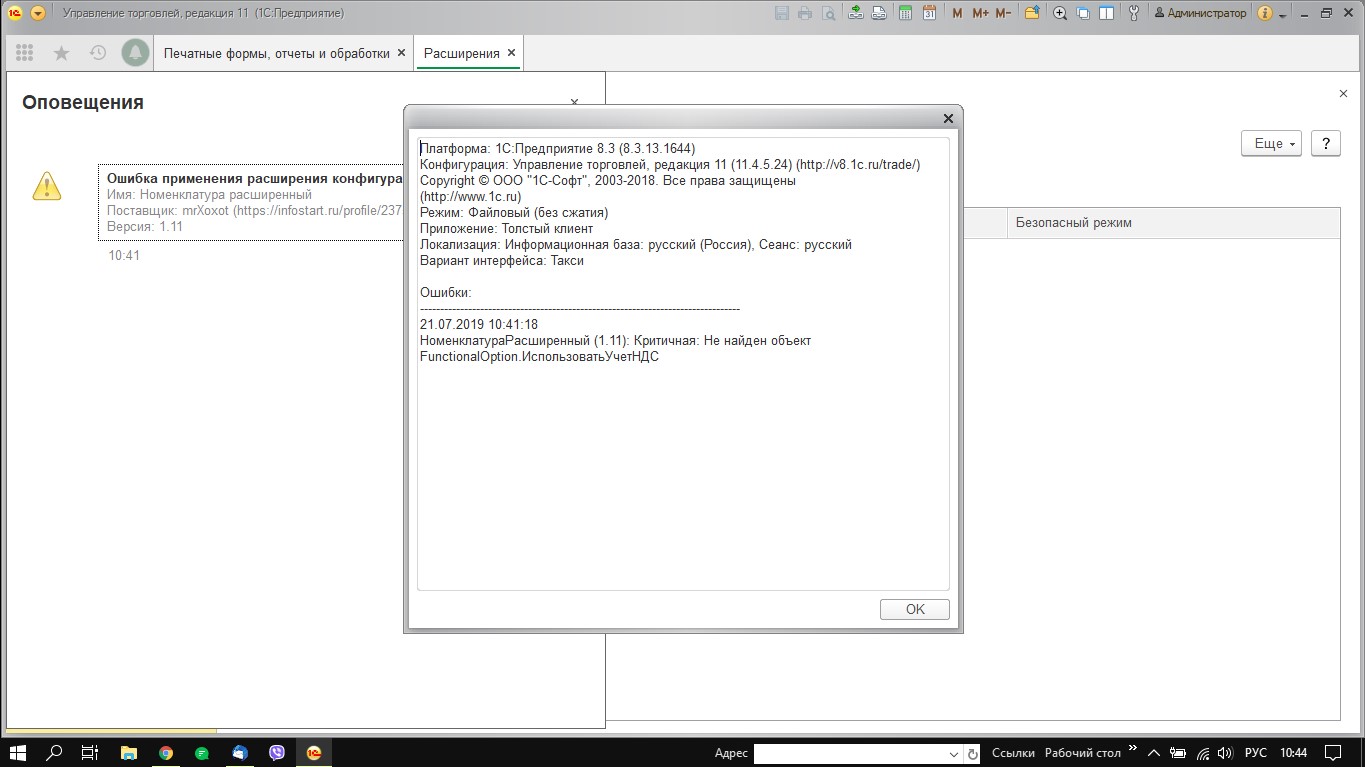
Task: Launch Chrome from the taskbar
Action: point(166,753)
